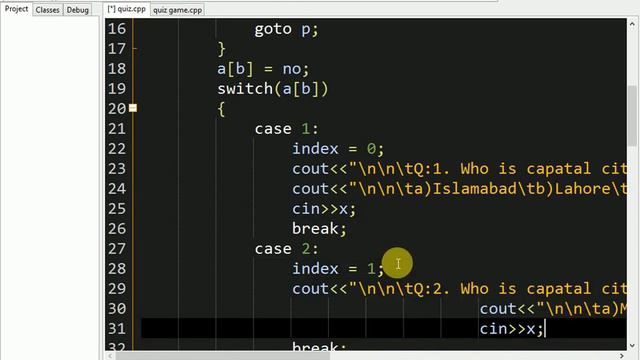Click the 'index = 0;' line
Viewport: 640px width, 360px height.
coord(338,149)
